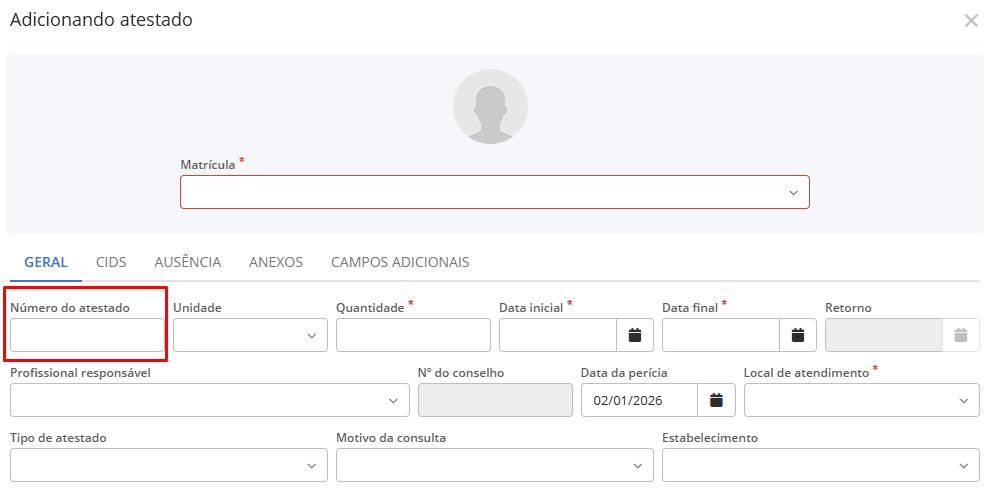Open the Data inicial calendar picker
This screenshot has height=490, width=988.
[635, 335]
